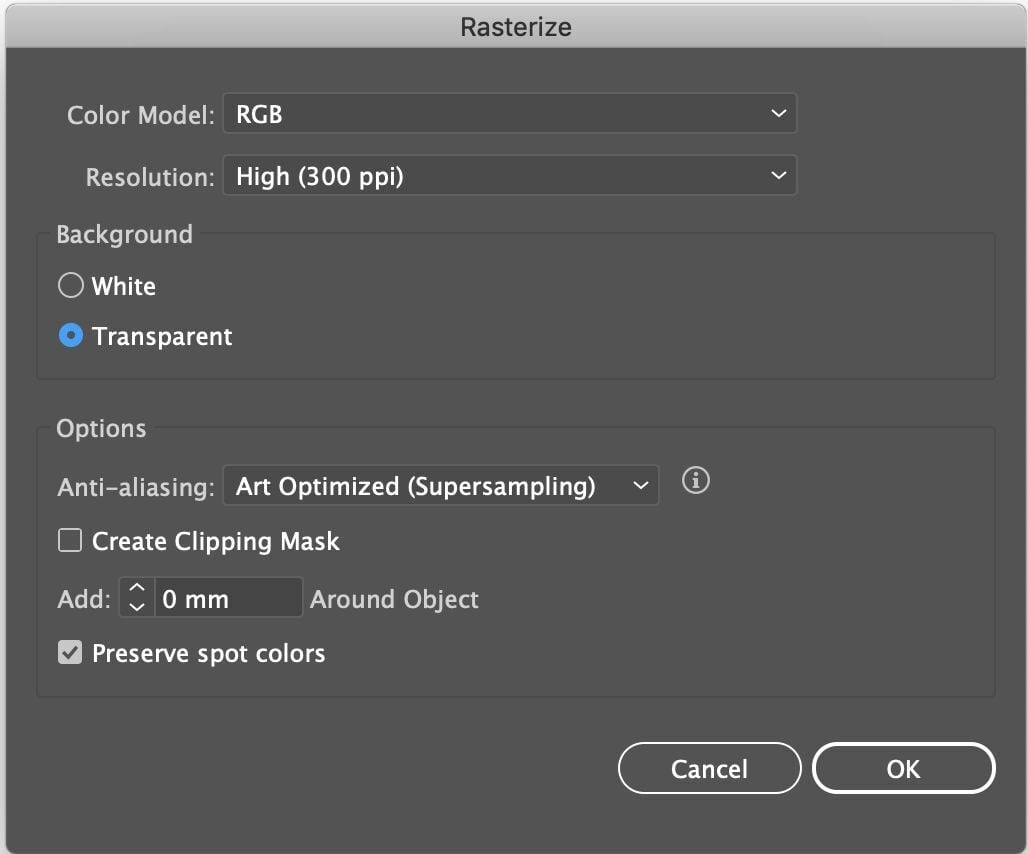This screenshot has height=854, width=1028.
Task: Select the White background radio button
Action: point(71,285)
